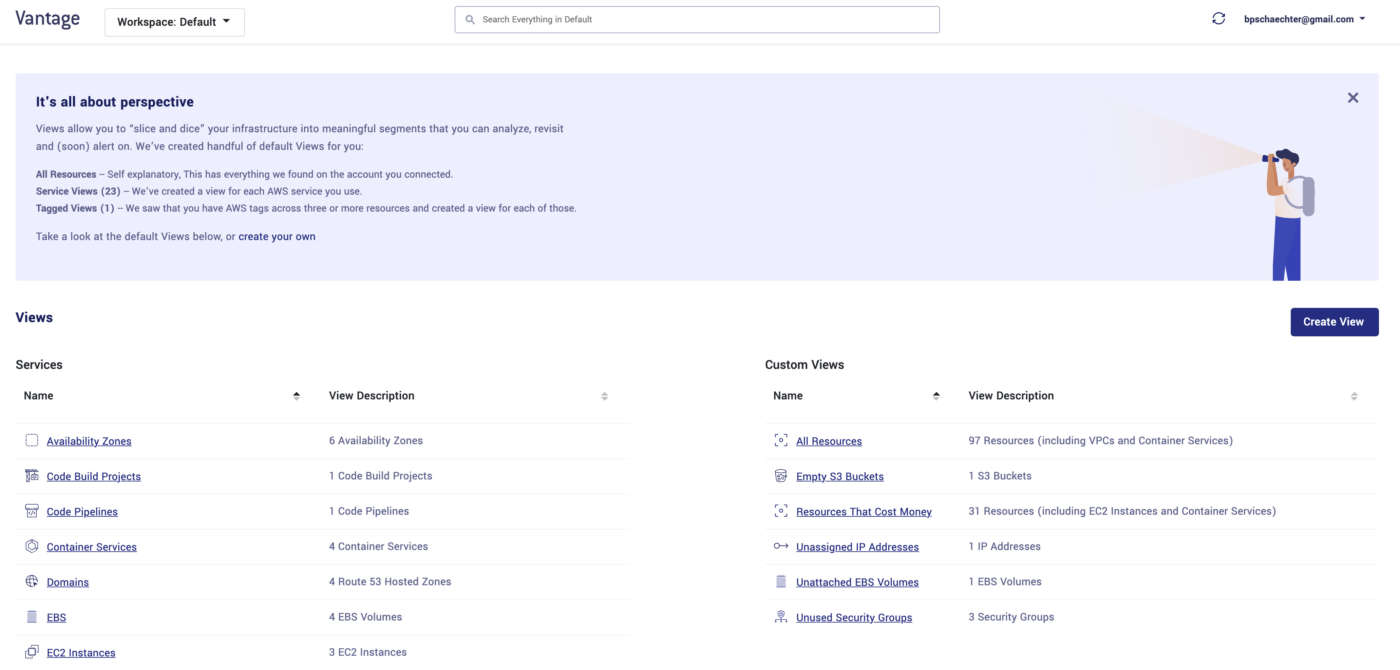Click the Unattached EBS Volumes icon
The height and width of the screenshot is (670, 1400).
pyautogui.click(x=781, y=581)
